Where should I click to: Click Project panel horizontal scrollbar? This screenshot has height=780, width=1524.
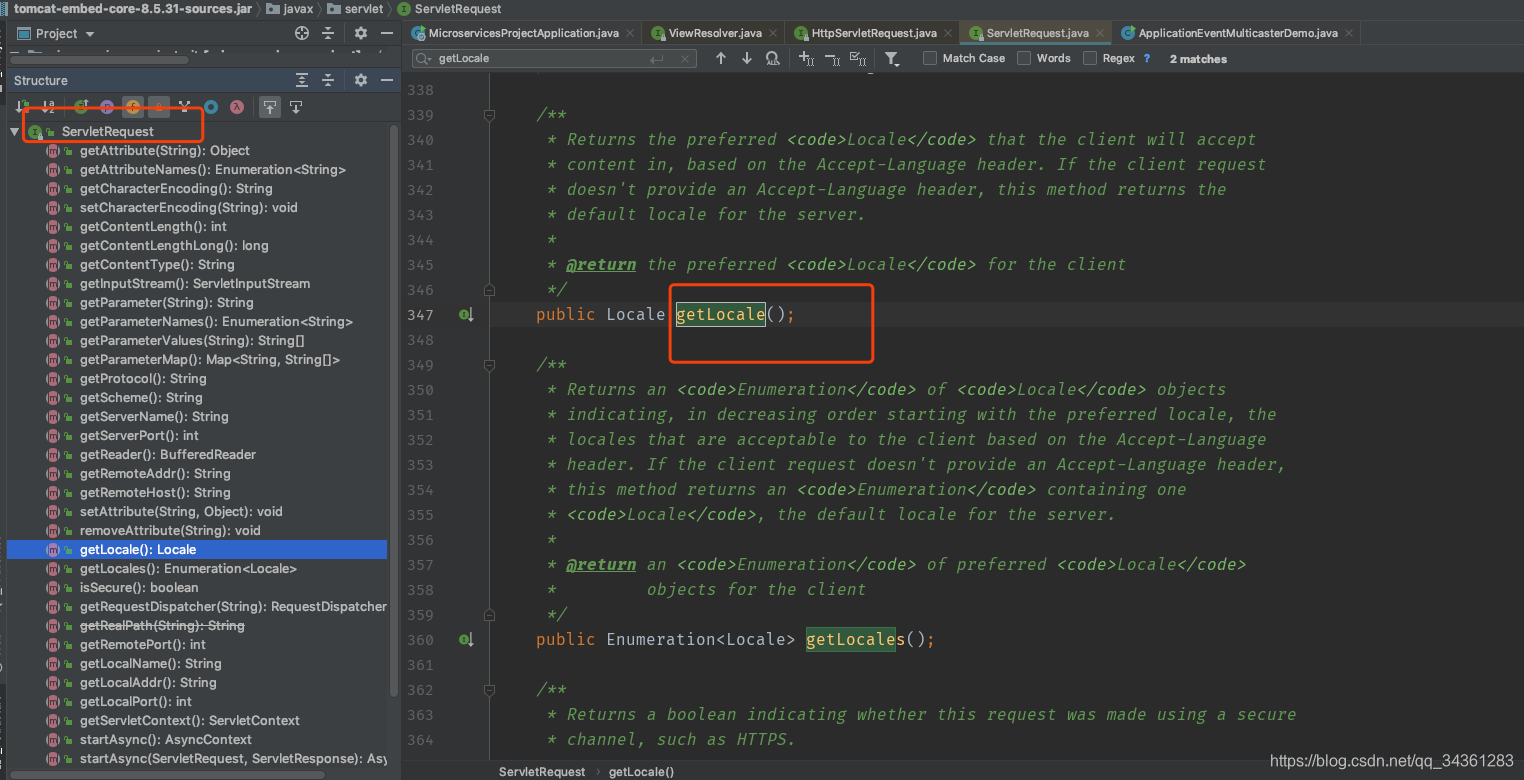100,59
